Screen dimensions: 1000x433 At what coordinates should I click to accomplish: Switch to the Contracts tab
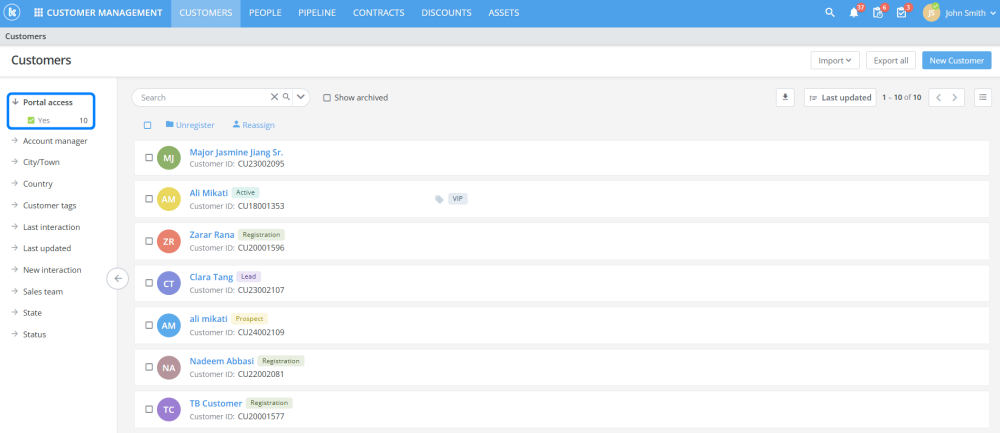[379, 13]
